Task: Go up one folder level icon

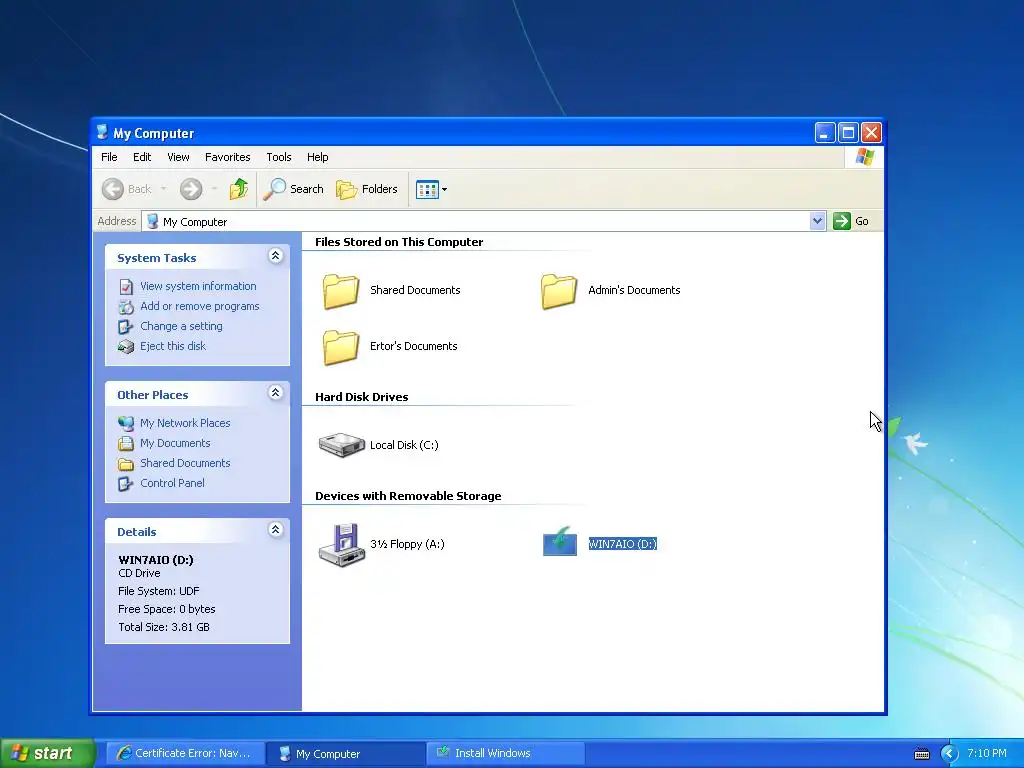Action: [x=238, y=189]
